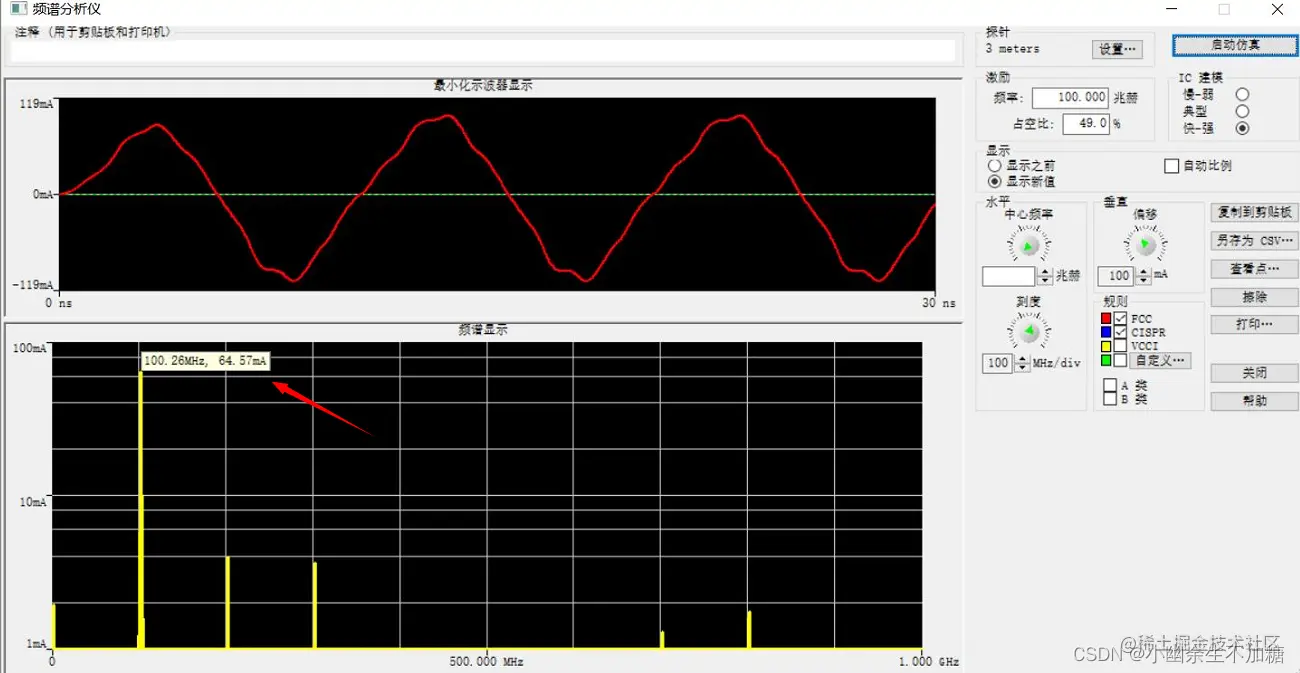Click the 关闭 close button
Viewport: 1300px width, 673px height.
click(x=1254, y=373)
